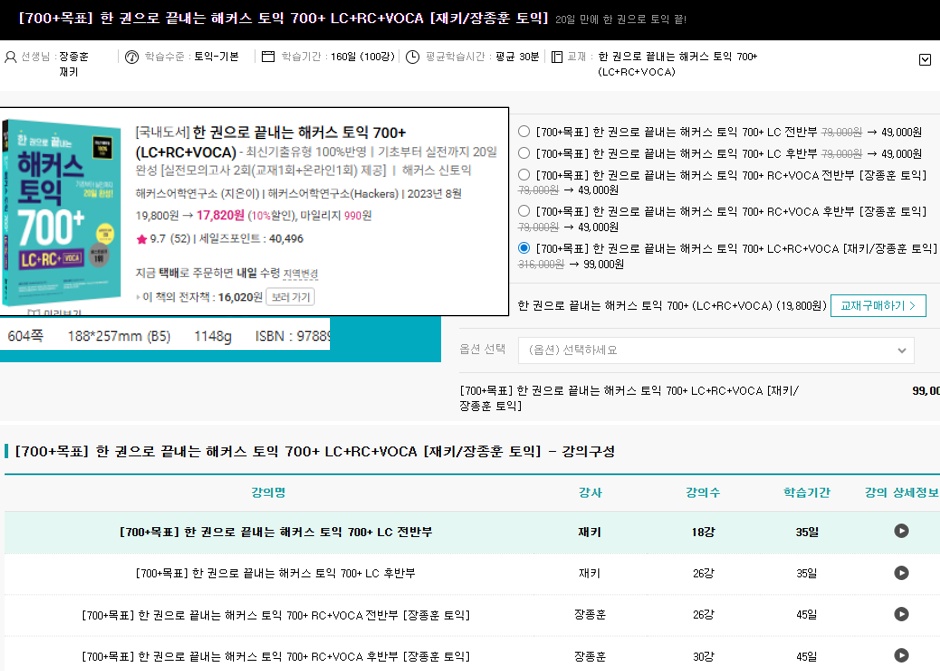This screenshot has width=940, height=671.
Task: Click the 지역변경 link
Action: coord(300,273)
